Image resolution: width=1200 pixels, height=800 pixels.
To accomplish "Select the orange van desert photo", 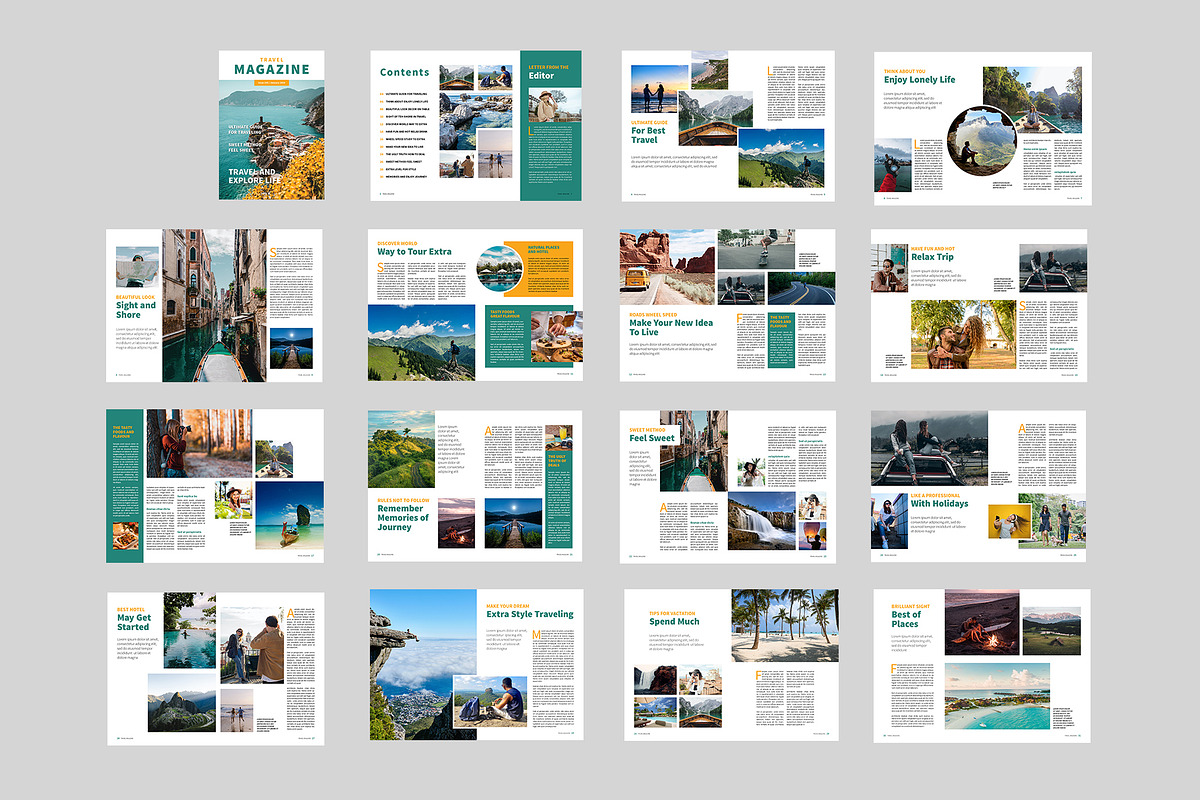I will click(667, 266).
